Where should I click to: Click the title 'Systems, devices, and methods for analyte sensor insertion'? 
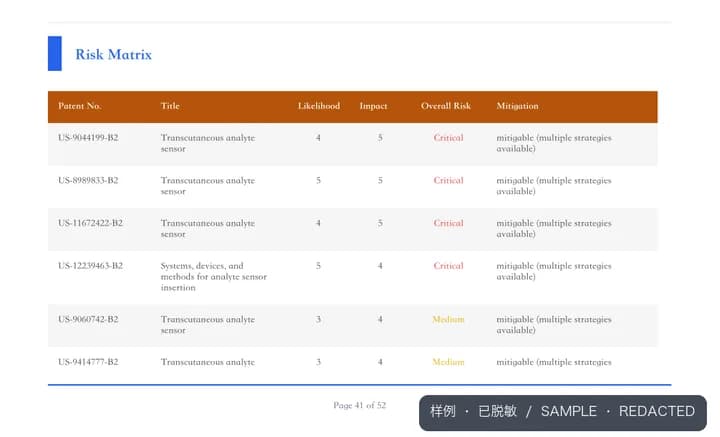(x=214, y=277)
